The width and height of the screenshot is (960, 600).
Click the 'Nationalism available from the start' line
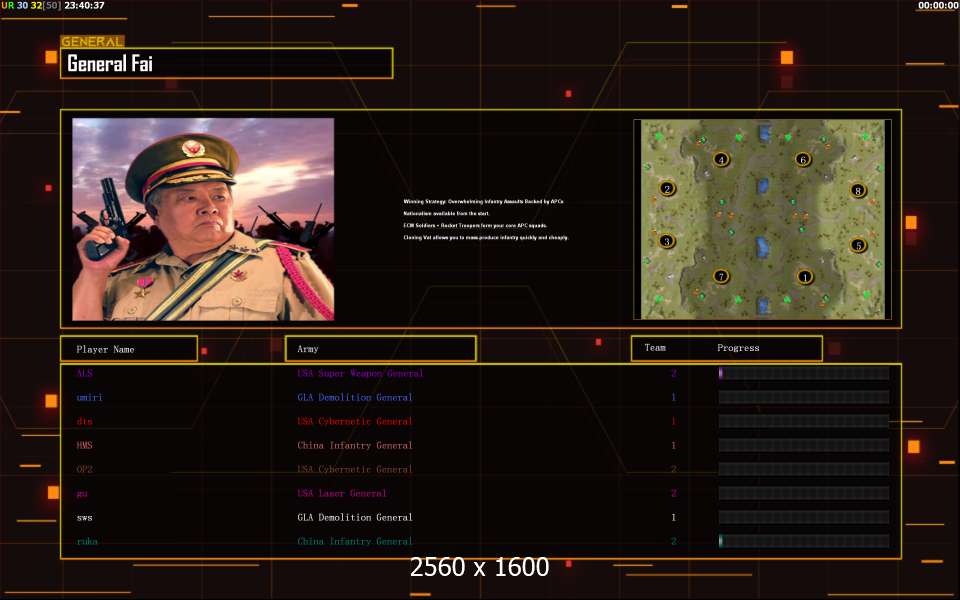[x=446, y=214]
